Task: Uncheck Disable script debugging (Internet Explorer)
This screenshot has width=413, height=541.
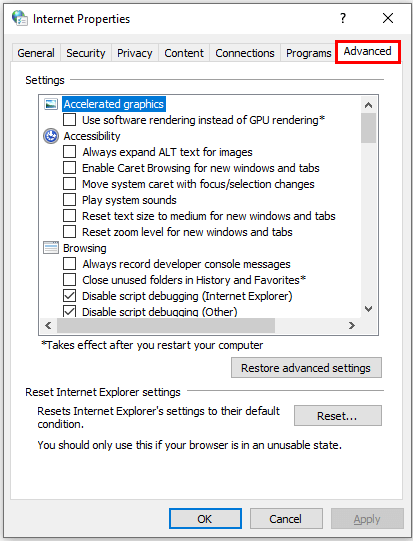Action: 69,296
